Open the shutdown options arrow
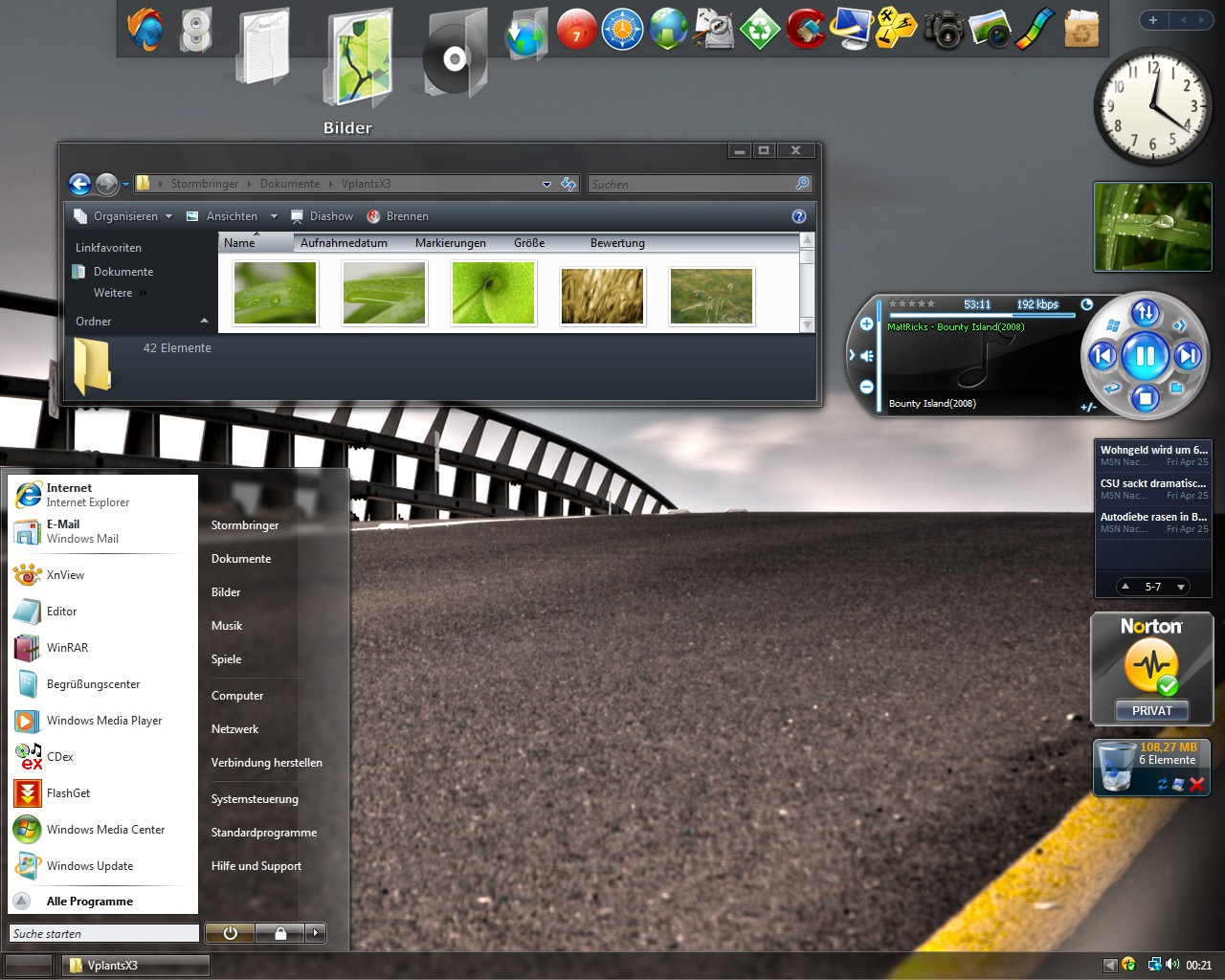This screenshot has width=1225, height=980. click(316, 933)
